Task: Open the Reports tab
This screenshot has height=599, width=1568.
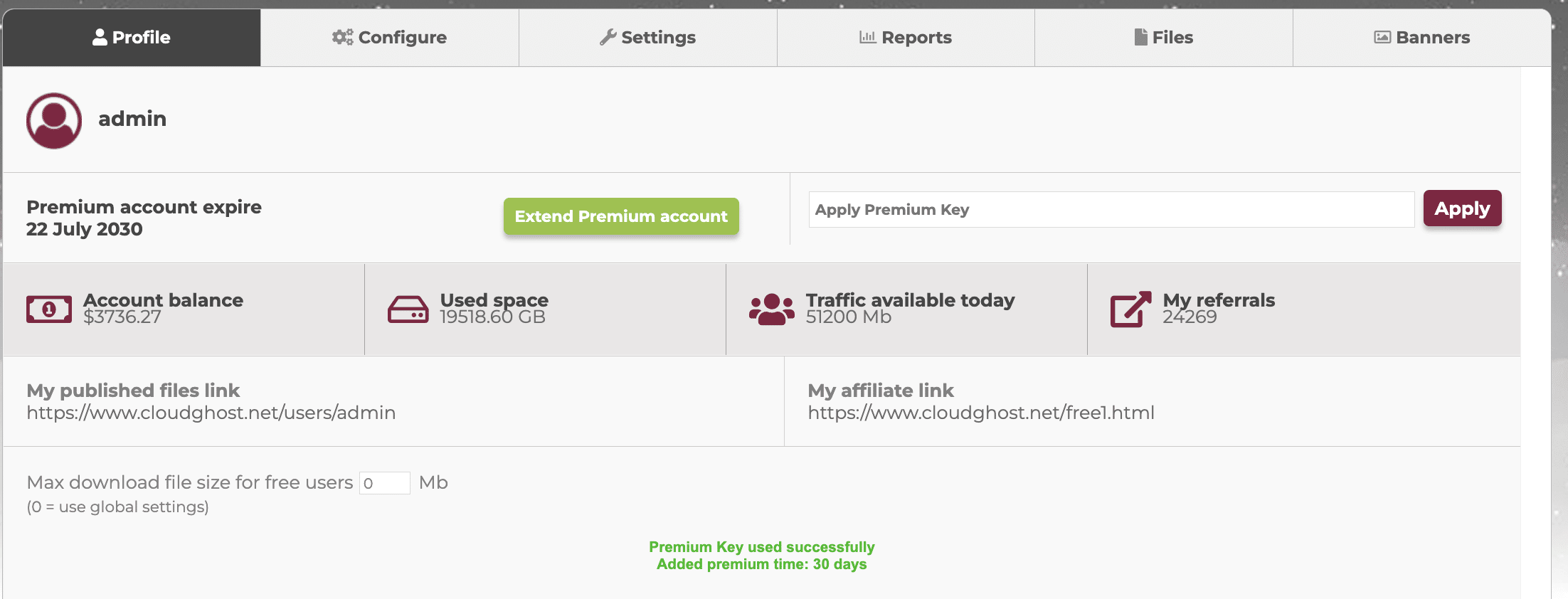Action: (x=906, y=37)
